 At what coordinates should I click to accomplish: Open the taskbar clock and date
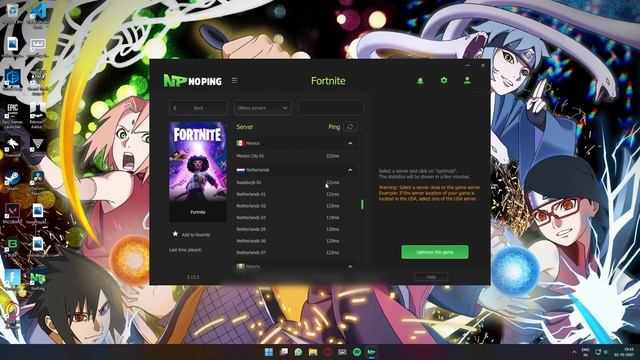(623, 352)
